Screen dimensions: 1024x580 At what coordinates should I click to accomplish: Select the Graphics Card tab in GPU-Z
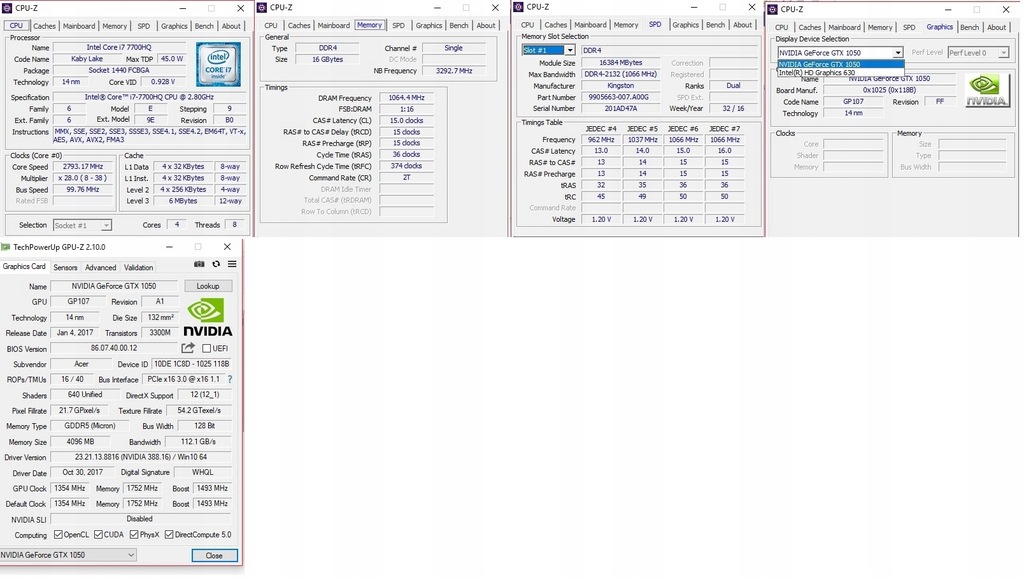click(24, 266)
